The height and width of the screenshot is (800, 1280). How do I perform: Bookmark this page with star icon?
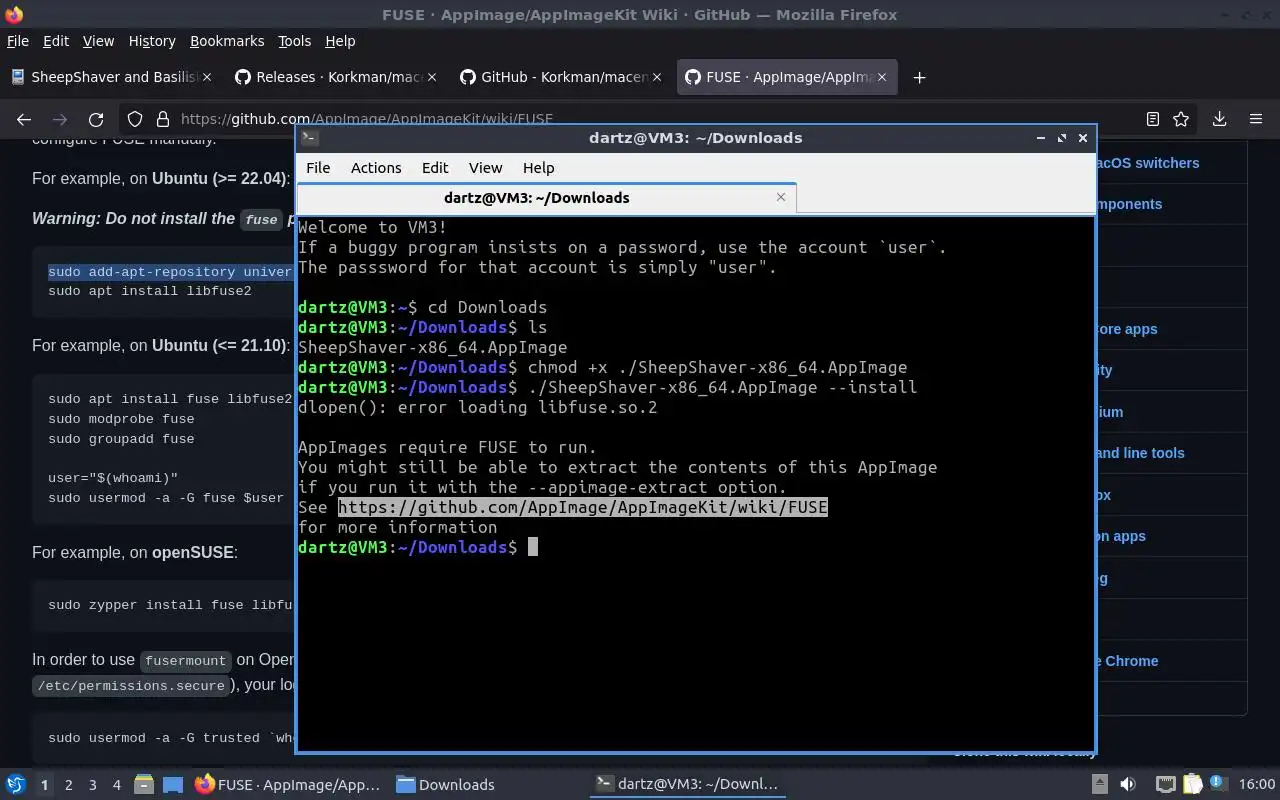[1181, 119]
